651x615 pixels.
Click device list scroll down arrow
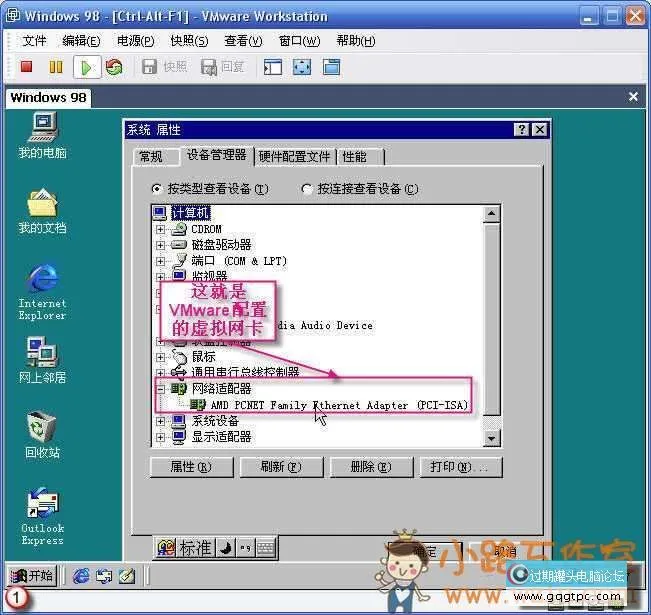[x=492, y=438]
